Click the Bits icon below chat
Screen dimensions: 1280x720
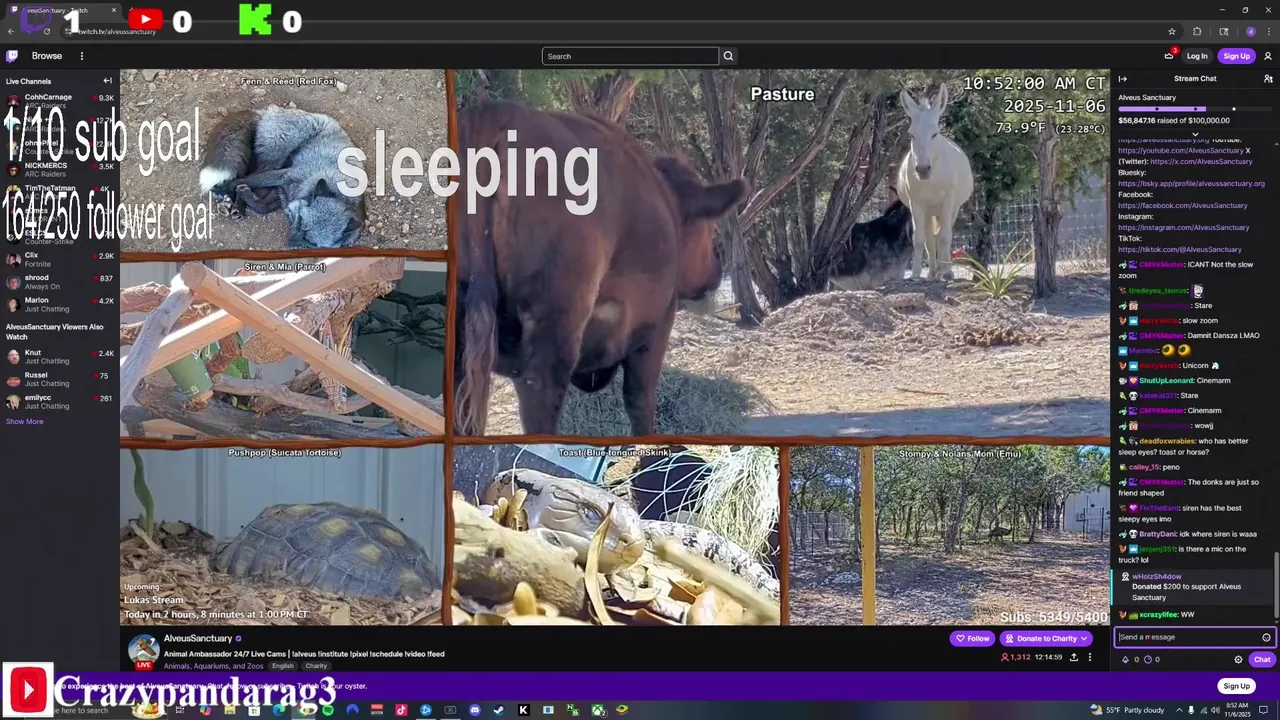(1126, 659)
